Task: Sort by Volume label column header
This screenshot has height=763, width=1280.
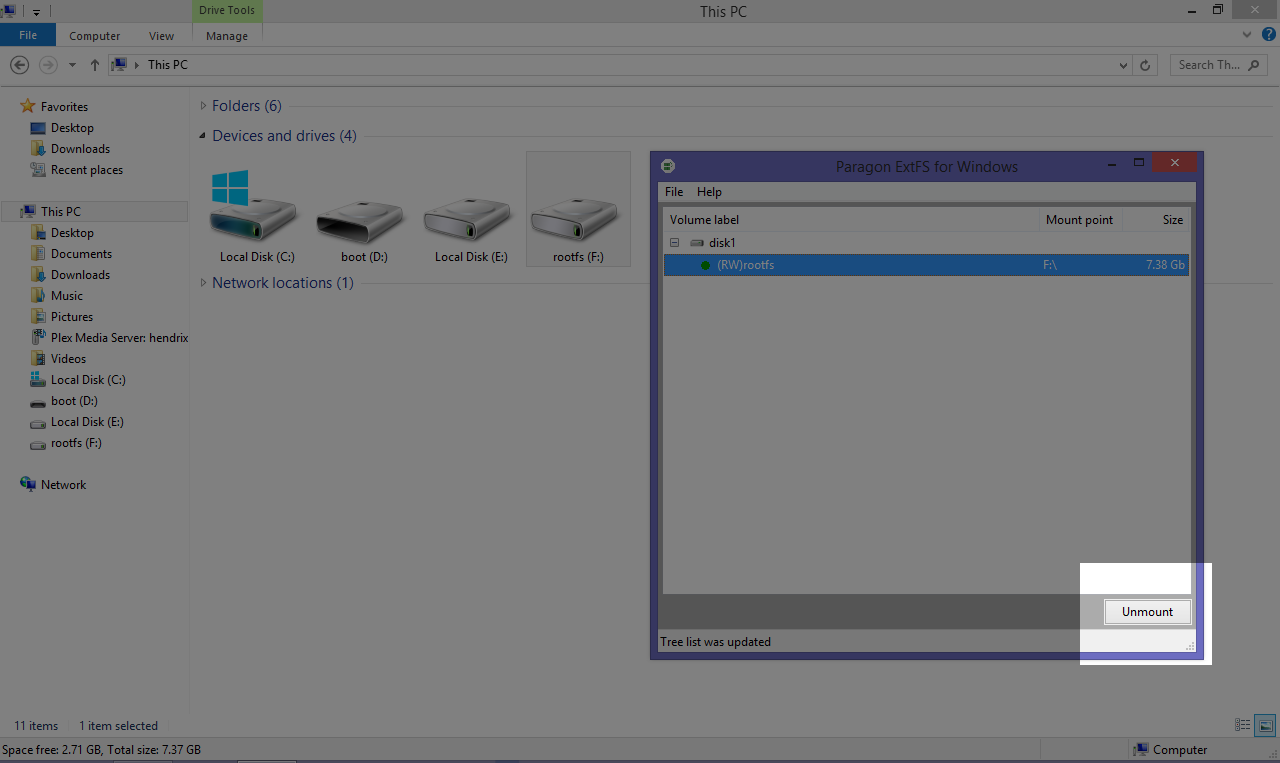Action: click(851, 220)
